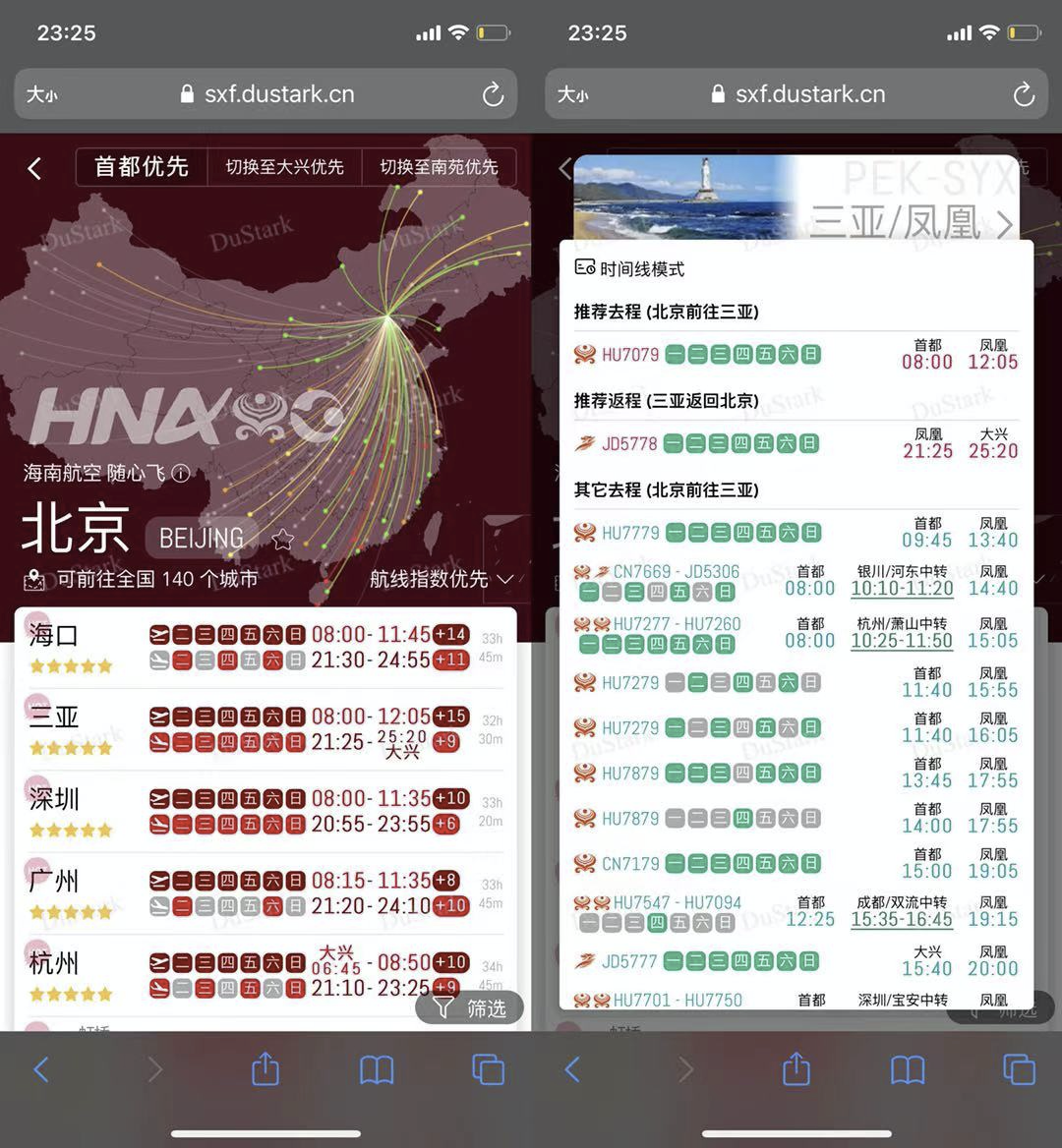Tap the back chevron behind Sanya popup
Image resolution: width=1062 pixels, height=1148 pixels.
564,168
